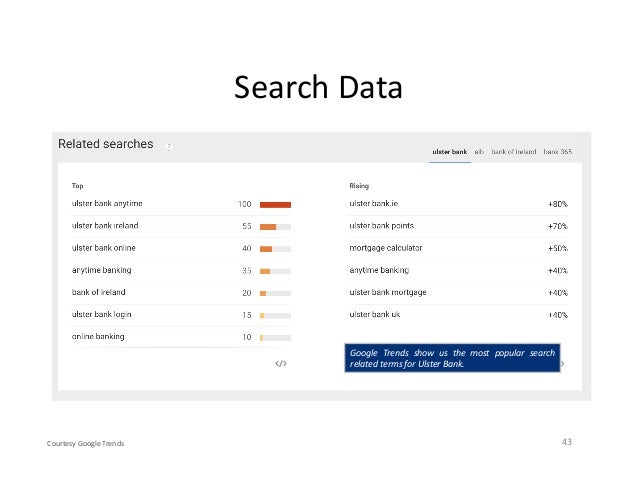The image size is (638, 493).
Task: Select the aib tab
Action: (x=480, y=152)
